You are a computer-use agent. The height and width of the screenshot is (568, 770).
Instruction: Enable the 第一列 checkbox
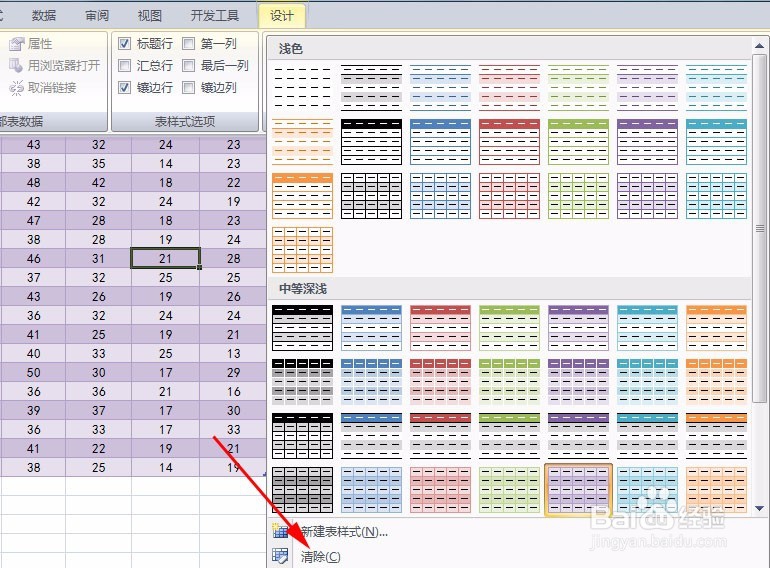tap(188, 44)
